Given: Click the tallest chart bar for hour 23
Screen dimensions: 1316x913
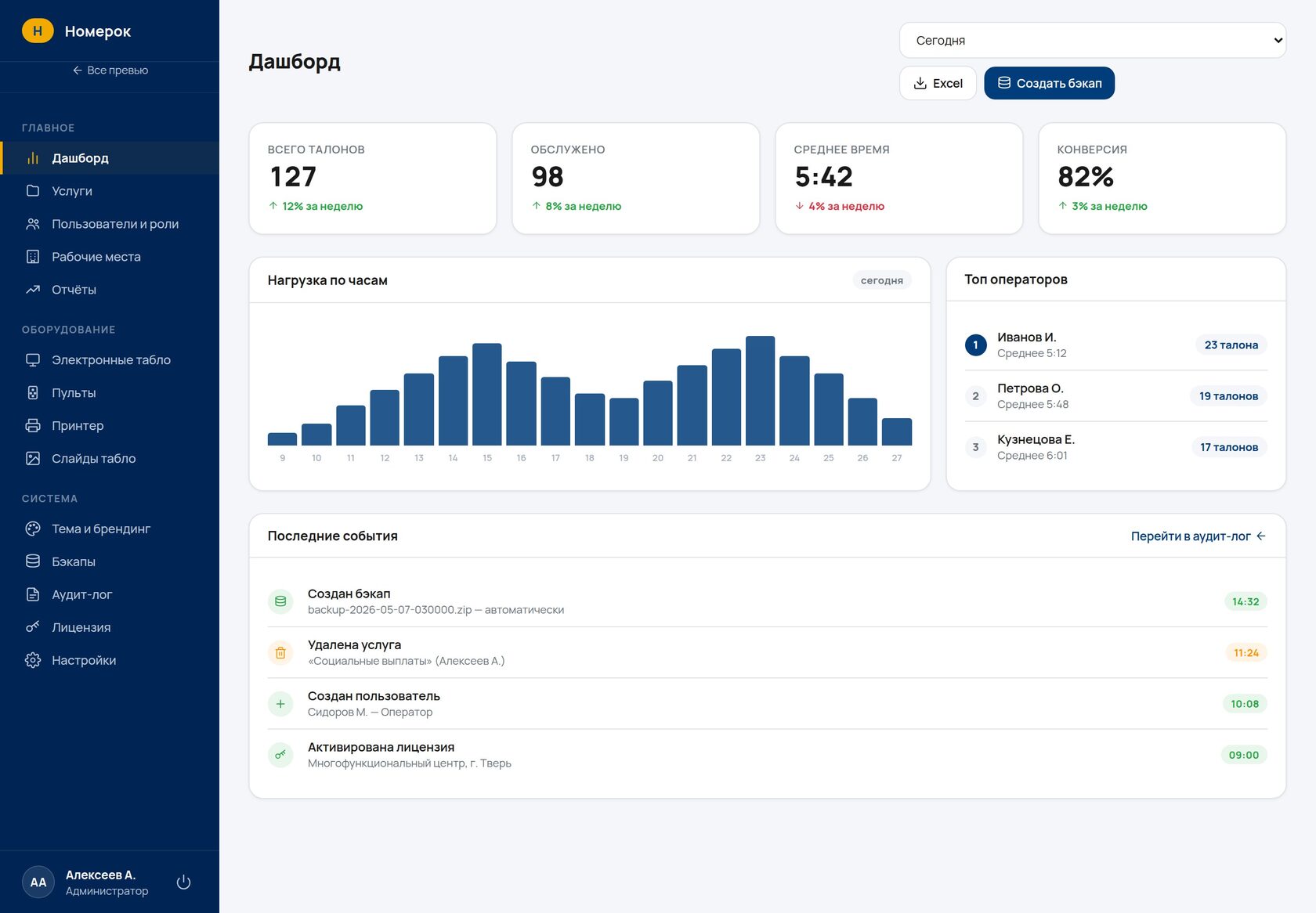Looking at the screenshot, I should click(761, 391).
